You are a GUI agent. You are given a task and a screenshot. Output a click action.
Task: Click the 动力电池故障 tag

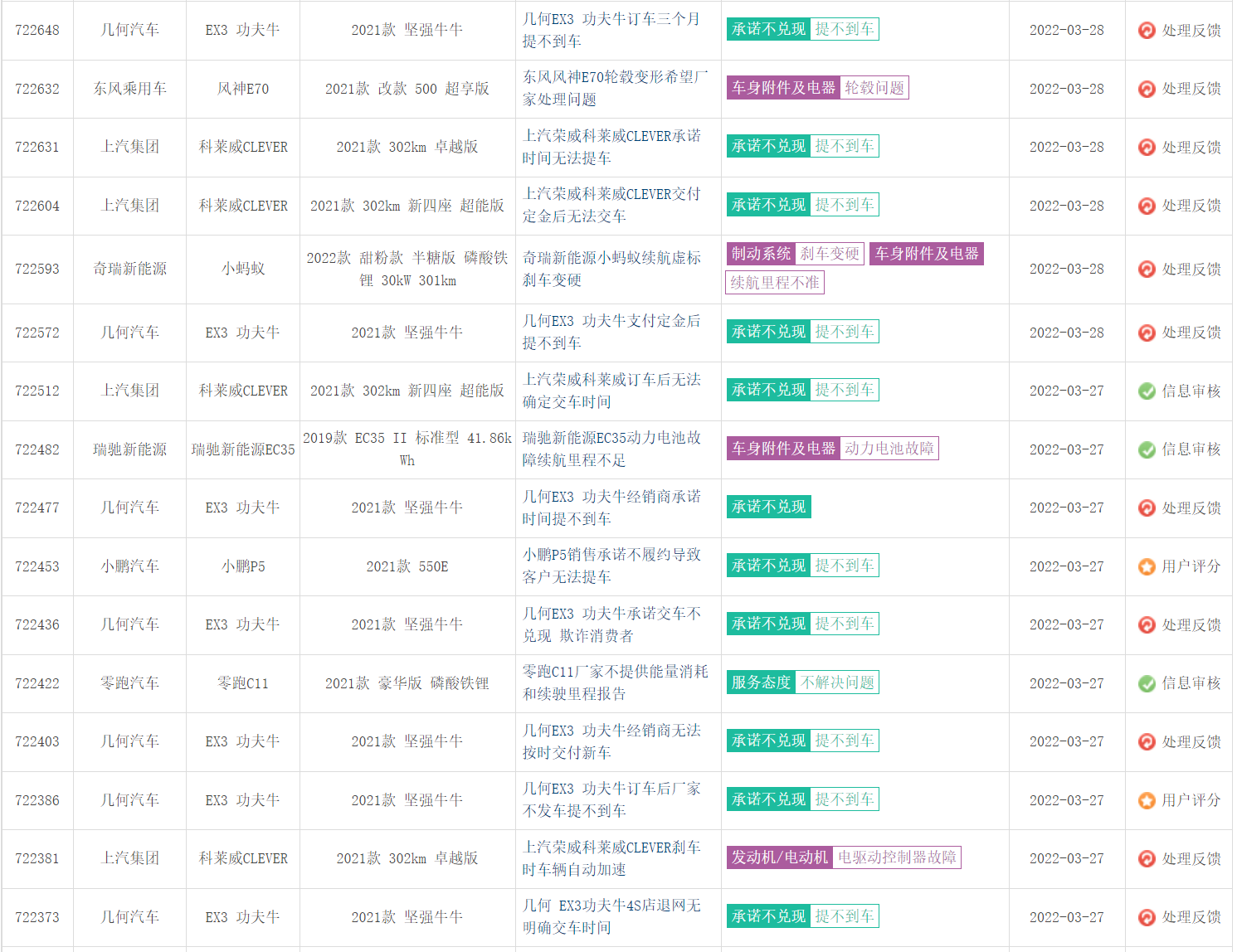[x=889, y=449]
